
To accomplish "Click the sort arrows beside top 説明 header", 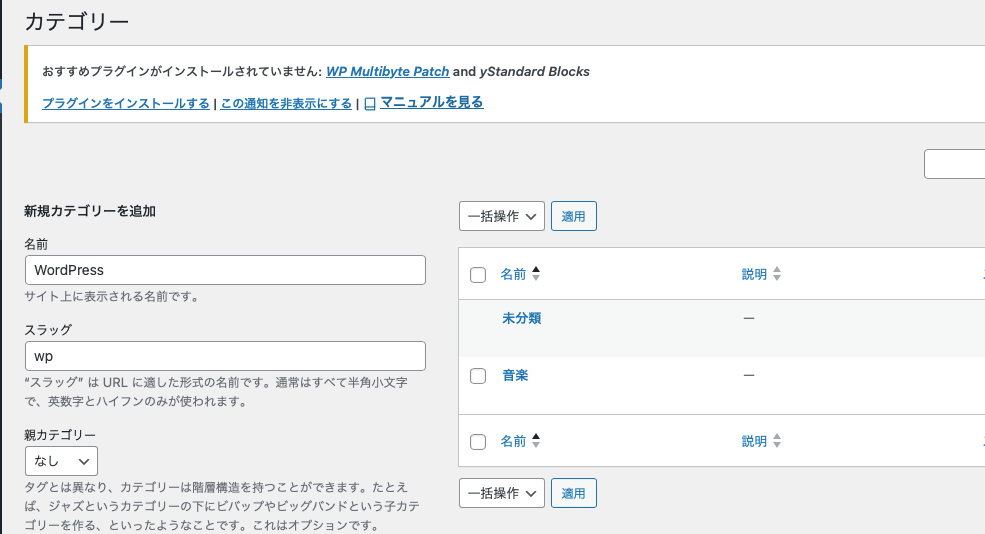I will [777, 274].
